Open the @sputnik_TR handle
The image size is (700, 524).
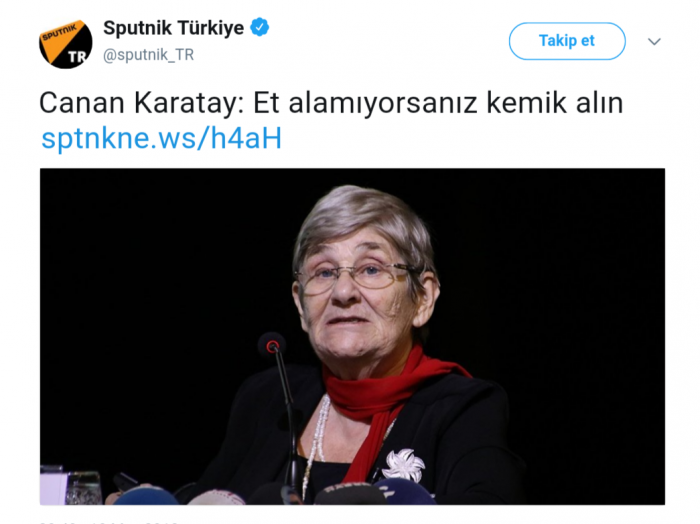149,55
